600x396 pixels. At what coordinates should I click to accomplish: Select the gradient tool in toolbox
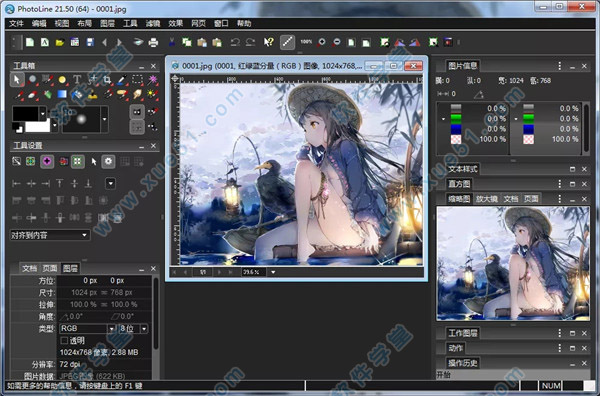[x=62, y=94]
